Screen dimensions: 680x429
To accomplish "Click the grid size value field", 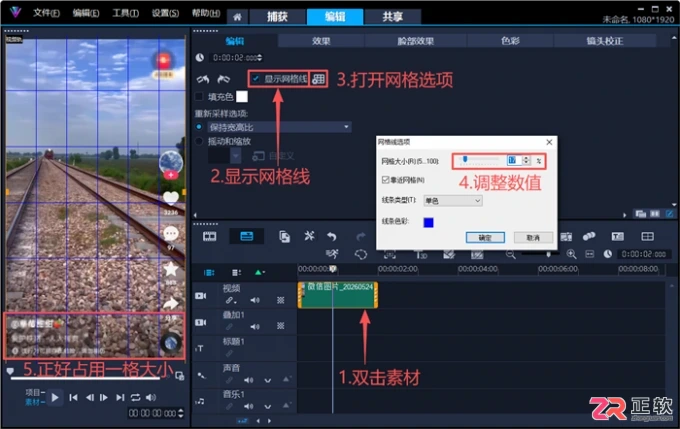I will 513,160.
